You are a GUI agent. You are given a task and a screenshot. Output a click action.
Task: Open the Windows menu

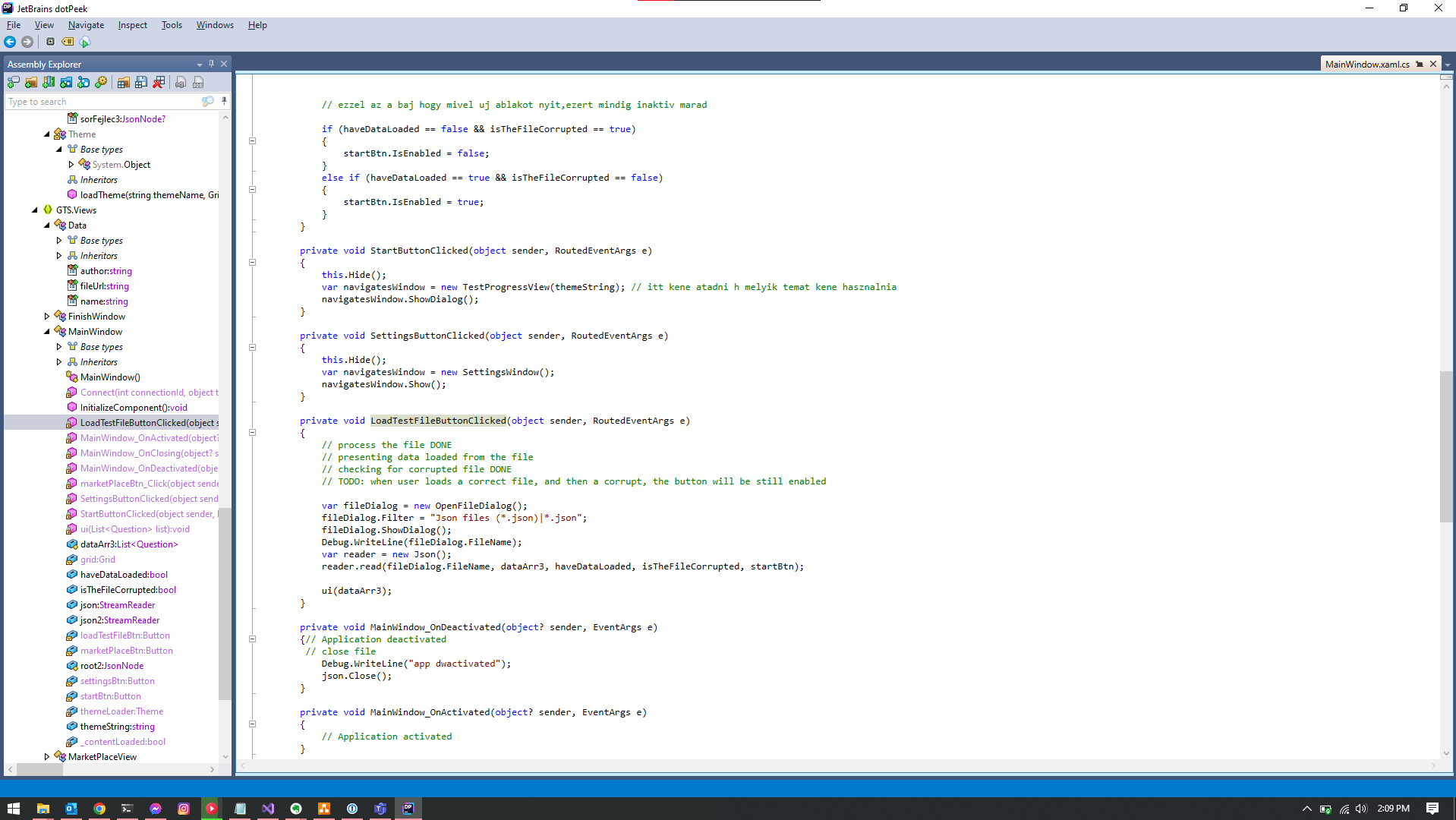(x=215, y=25)
